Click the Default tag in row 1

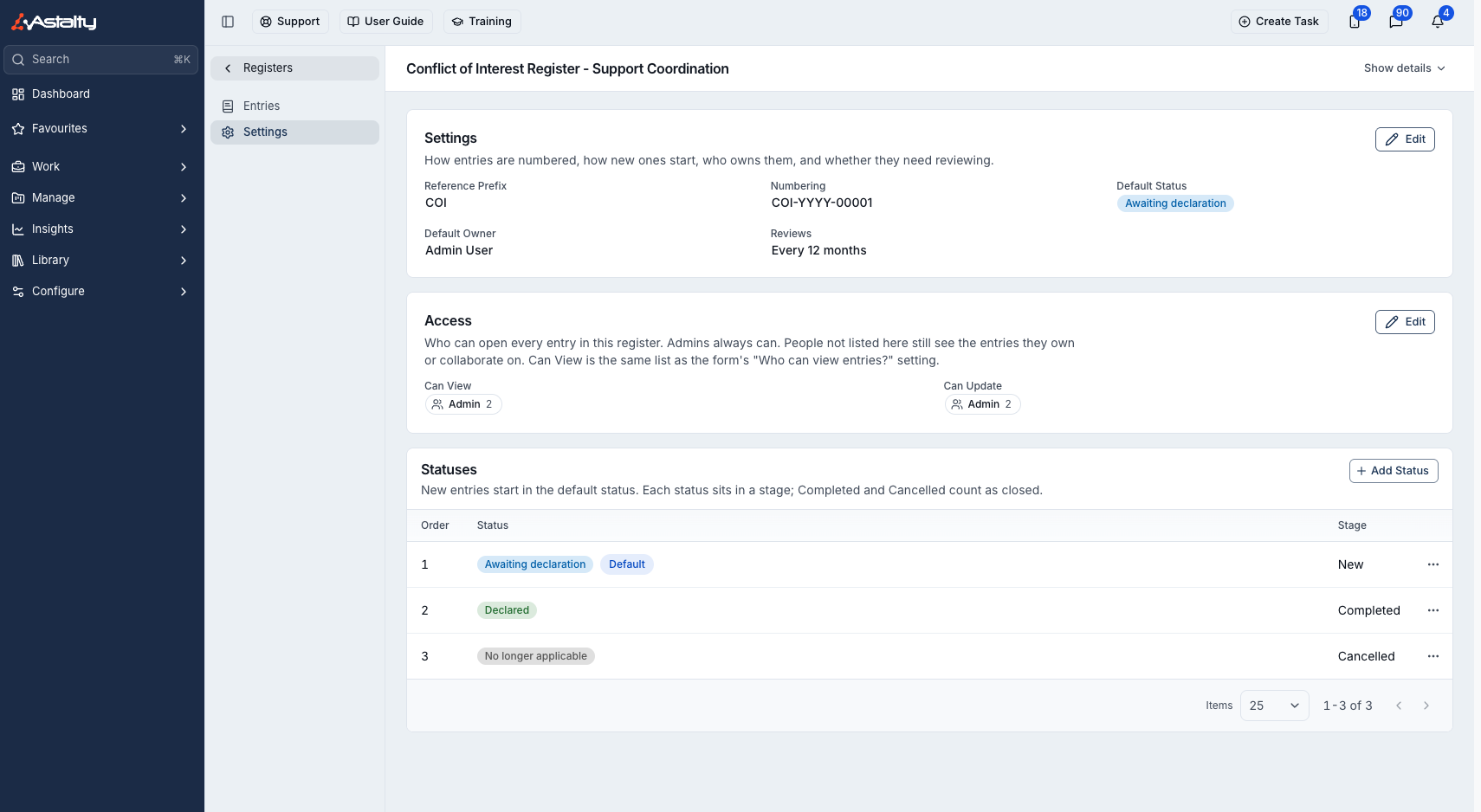click(x=627, y=564)
